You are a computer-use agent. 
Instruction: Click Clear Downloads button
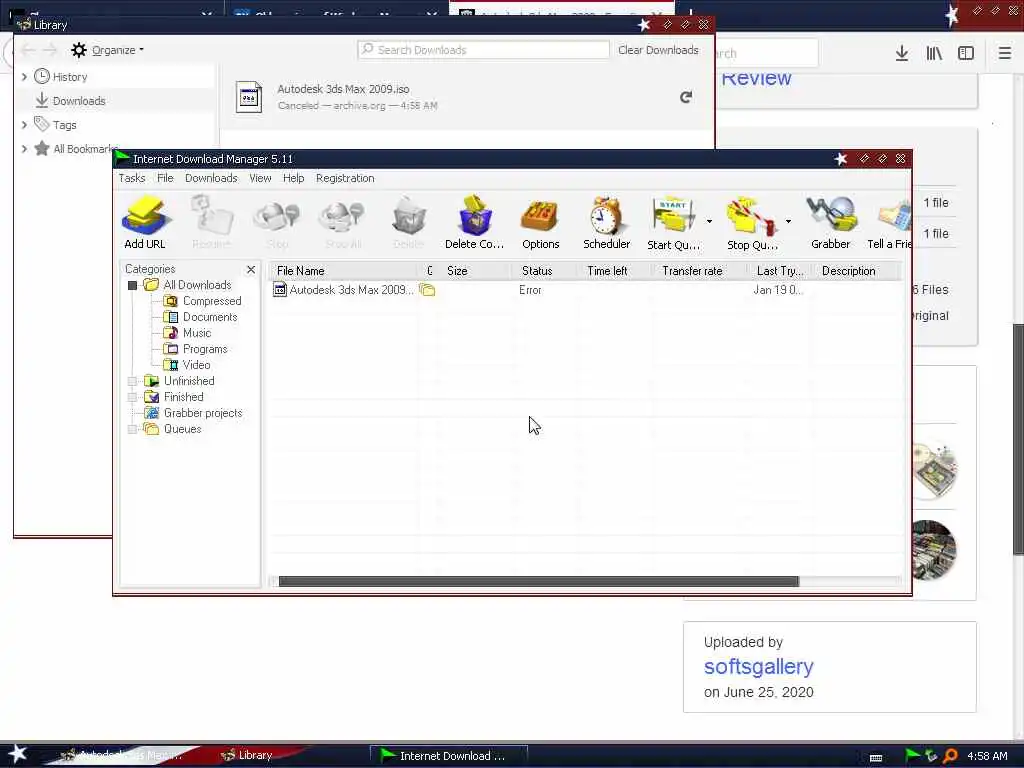(658, 50)
